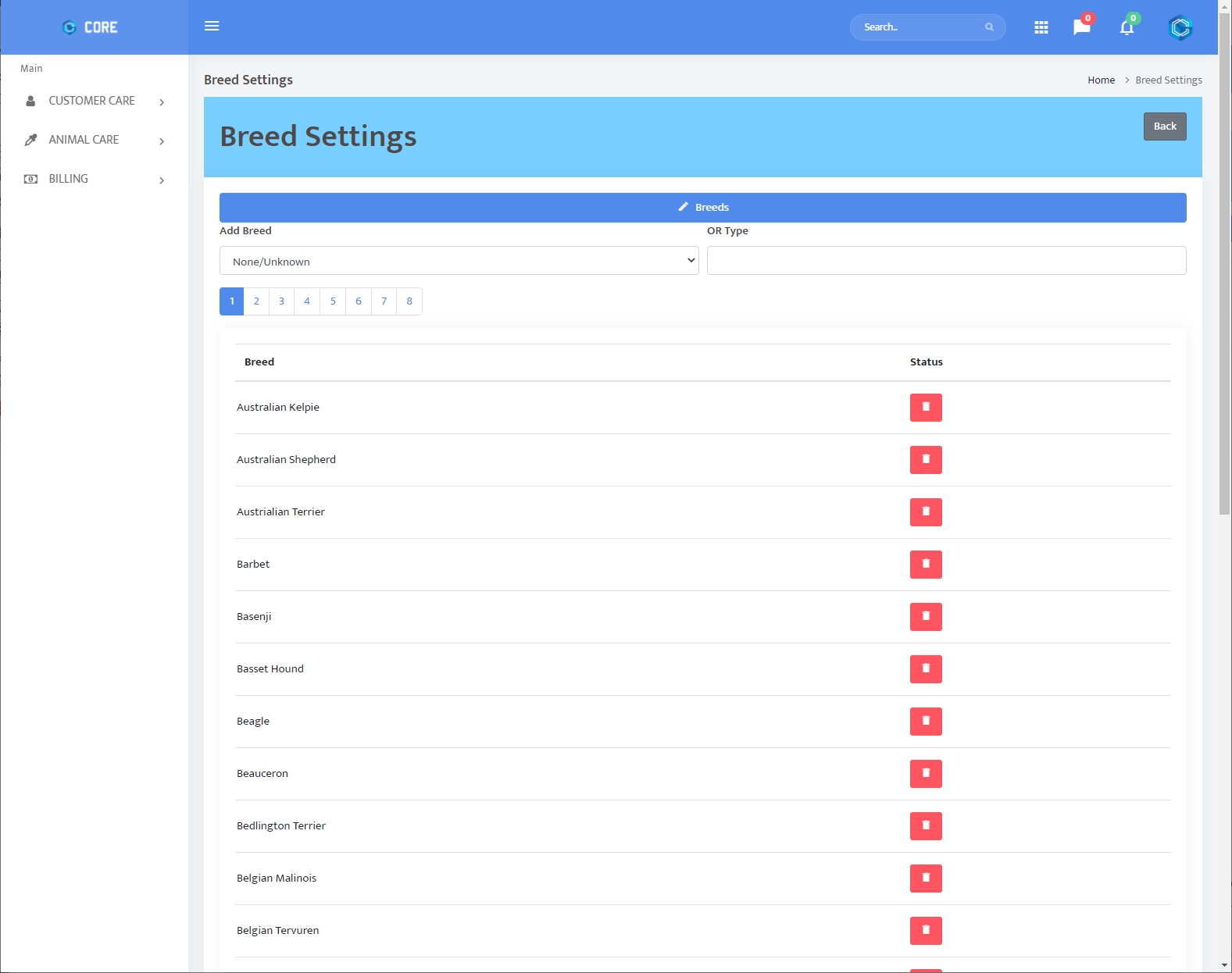Open the user profile avatar
Image resolution: width=1232 pixels, height=973 pixels.
click(x=1180, y=27)
